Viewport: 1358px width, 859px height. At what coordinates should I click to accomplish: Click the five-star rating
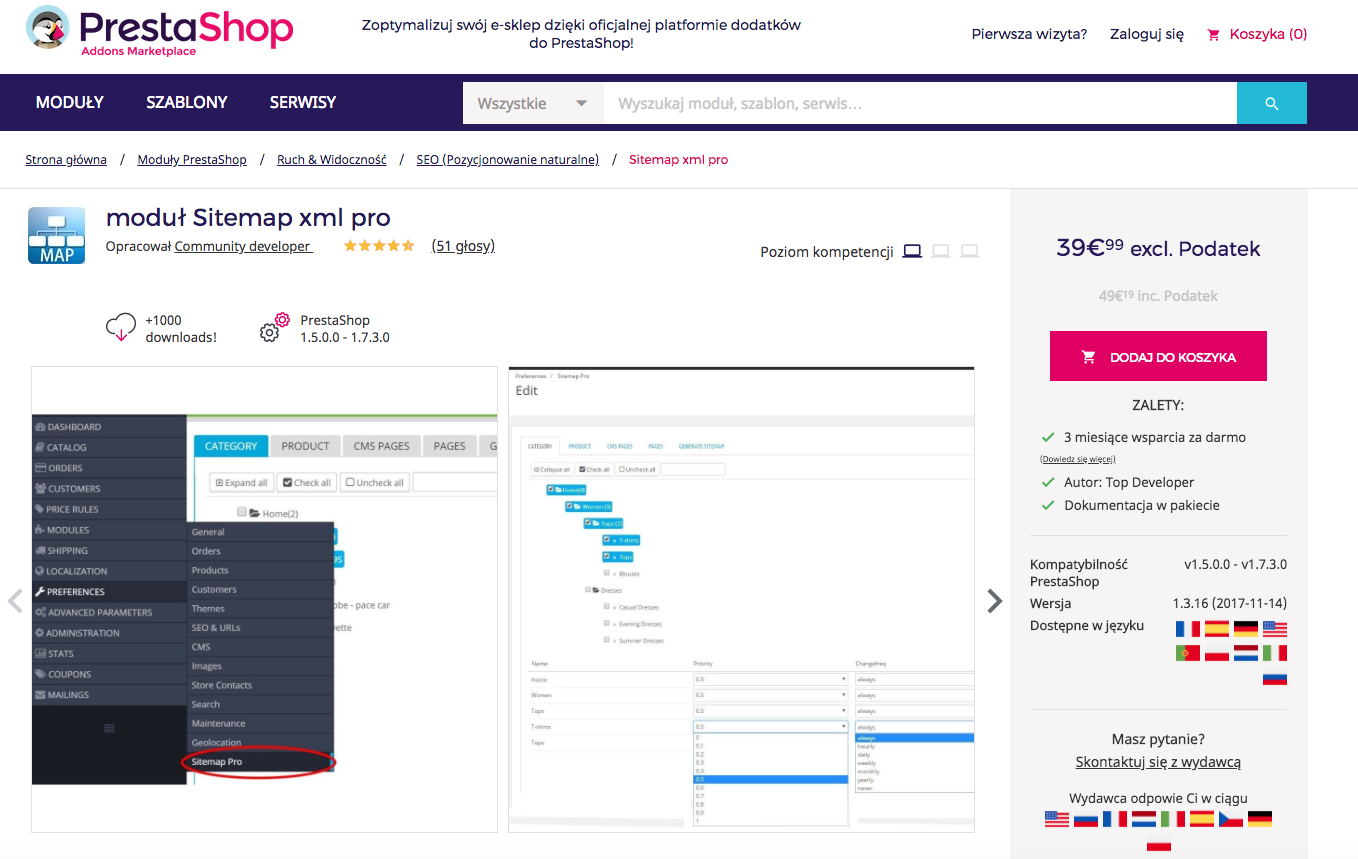click(x=379, y=246)
